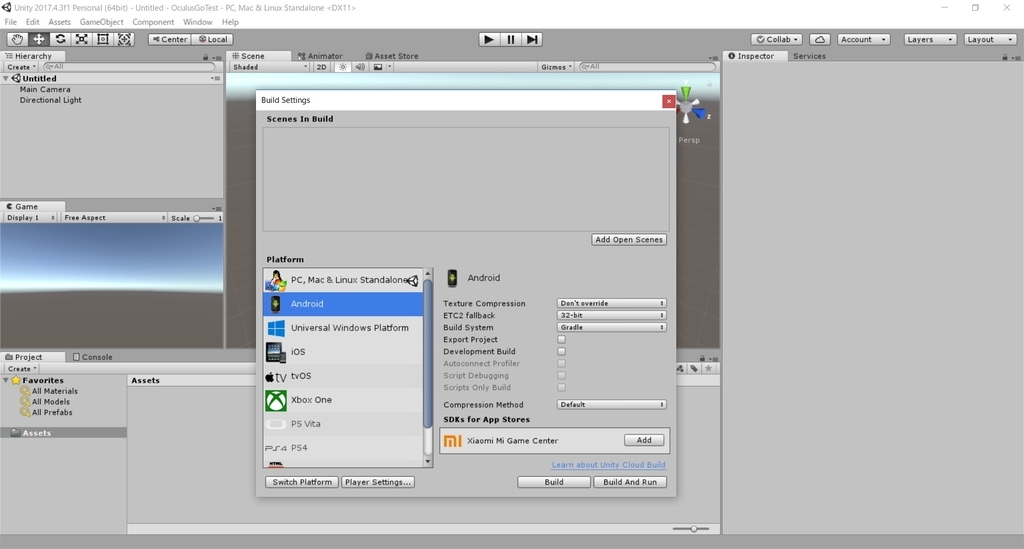Open the Shaded draw mode dropdown
The image size is (1024, 549).
click(x=269, y=67)
